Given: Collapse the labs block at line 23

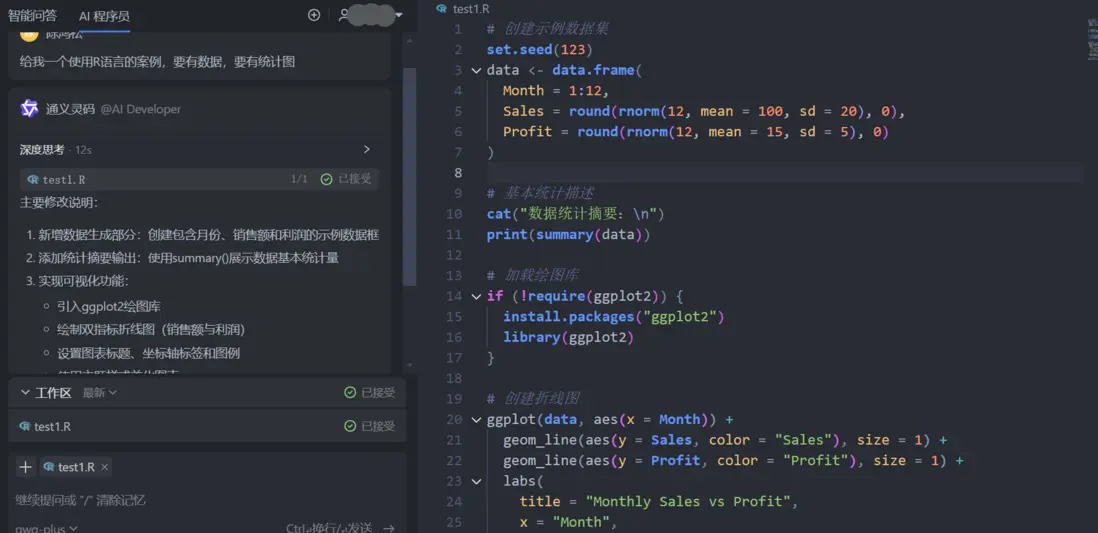Looking at the screenshot, I should coord(476,481).
